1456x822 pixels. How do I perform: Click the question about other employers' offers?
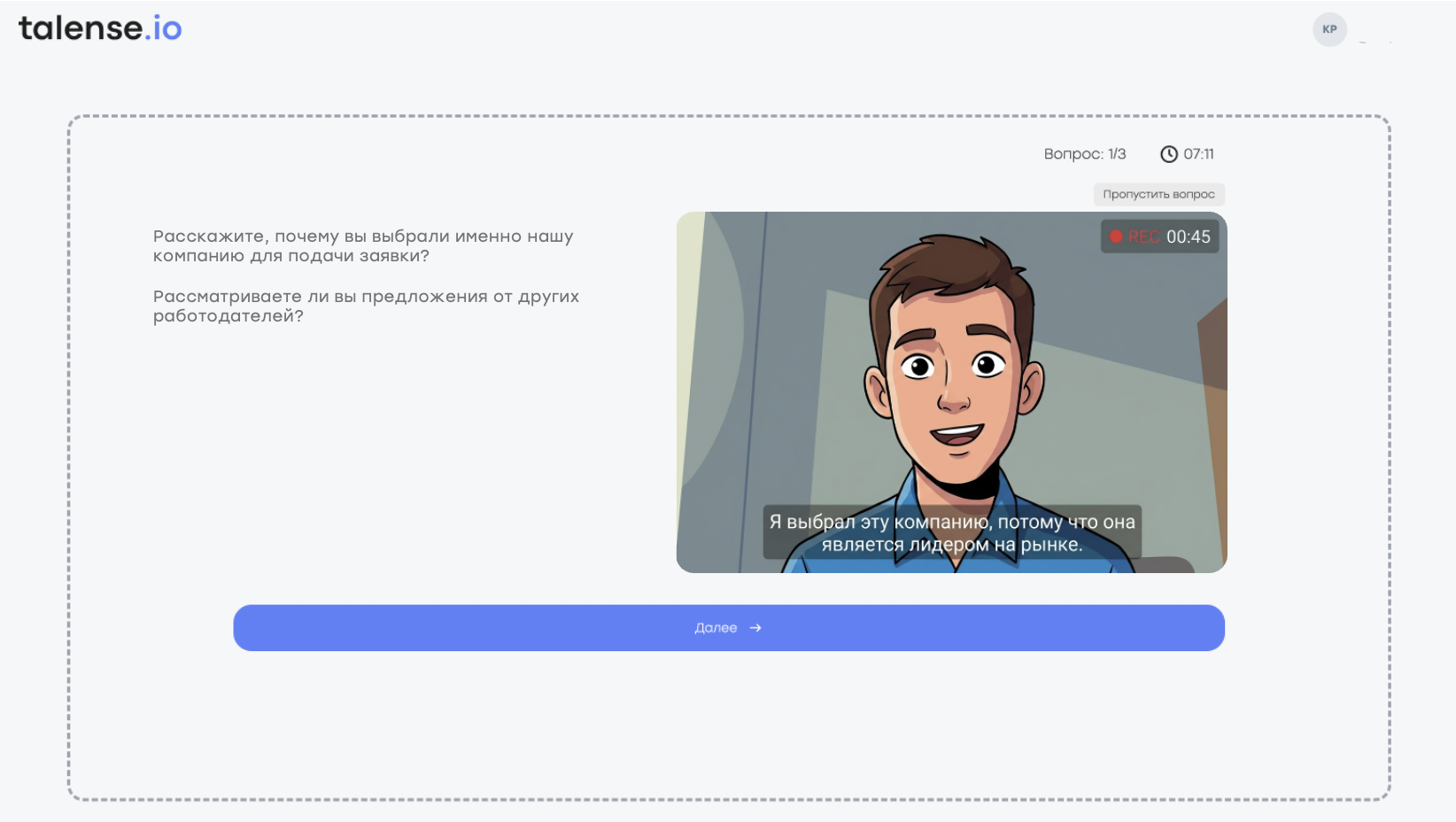pos(366,306)
